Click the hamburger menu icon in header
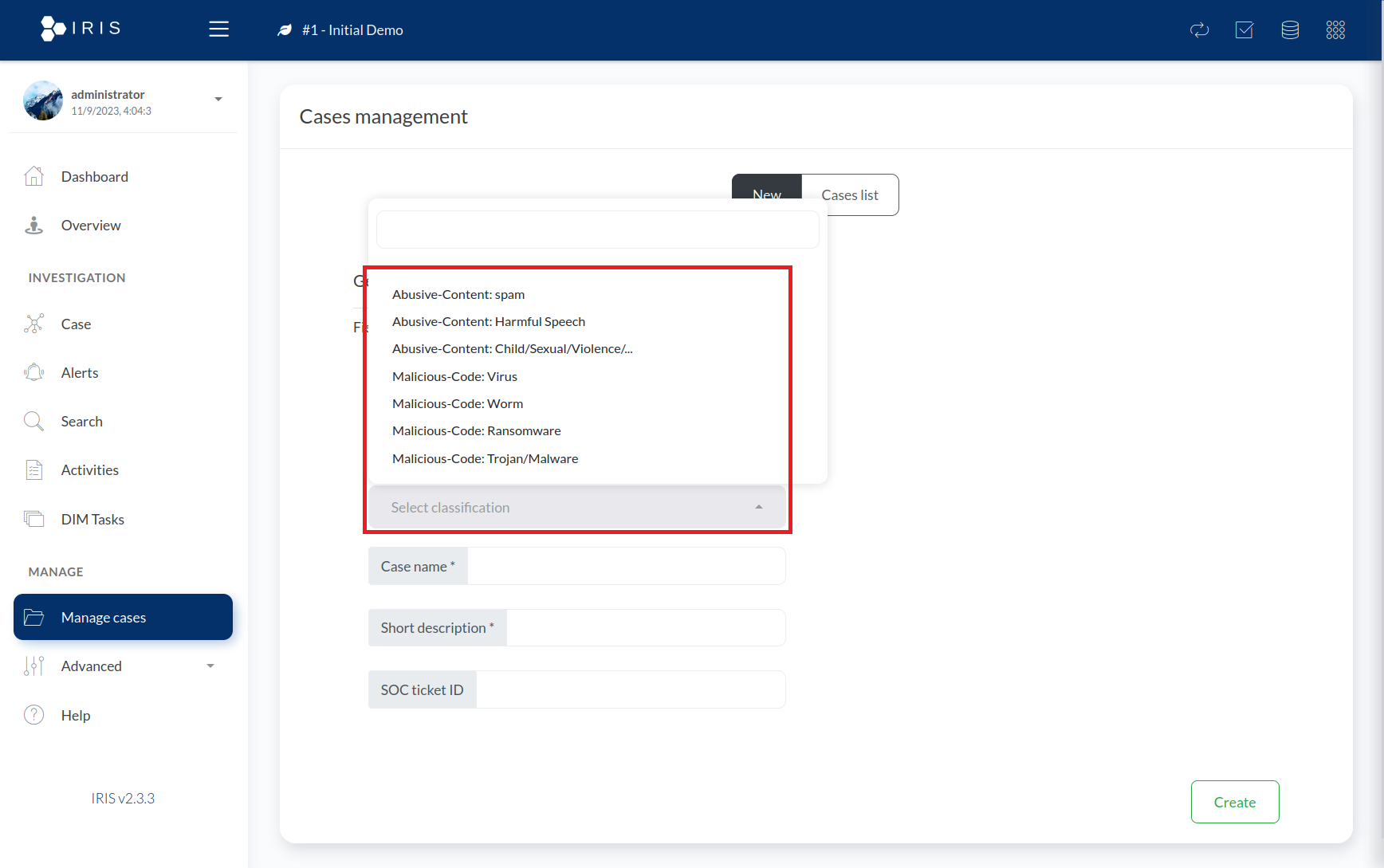The image size is (1384, 868). click(x=218, y=29)
